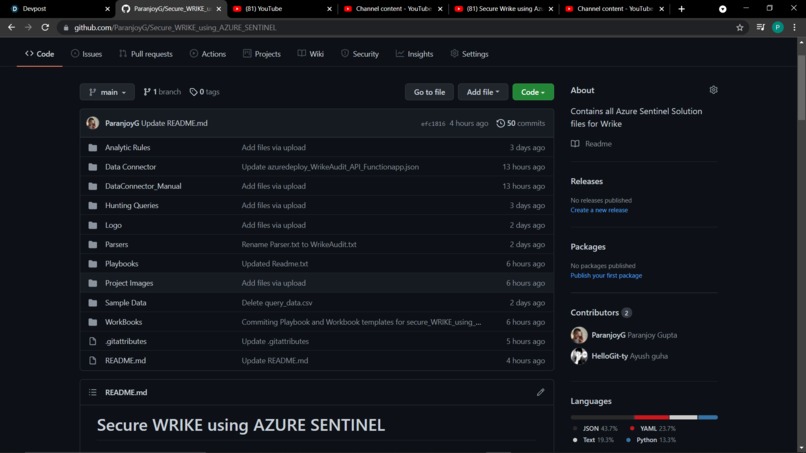Expand the green Code dropdown
The height and width of the screenshot is (453, 806).
(x=533, y=92)
